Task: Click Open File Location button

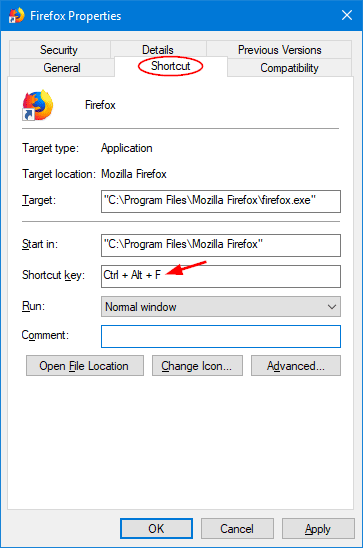Action: 85,366
